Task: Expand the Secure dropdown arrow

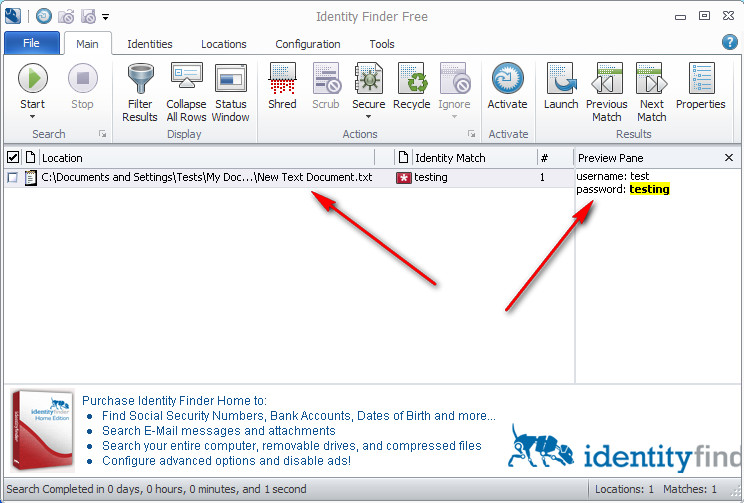Action: coord(369,117)
